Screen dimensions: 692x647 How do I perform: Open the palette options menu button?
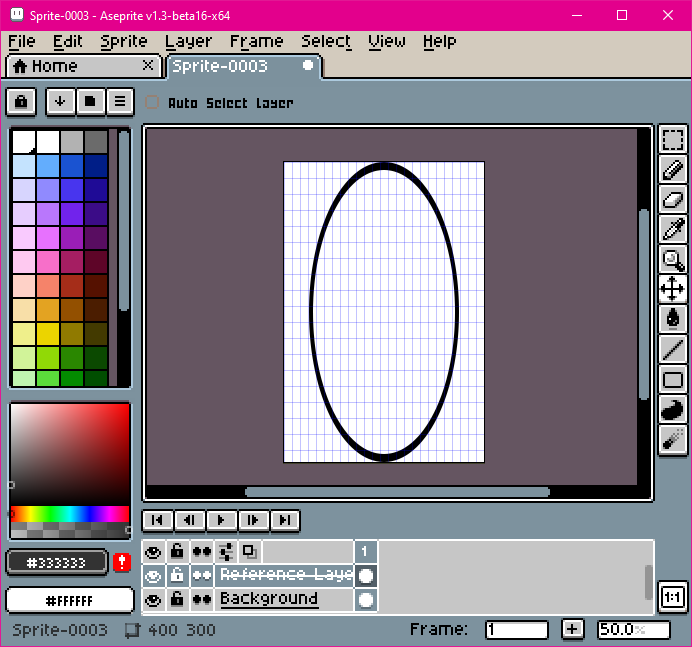tap(120, 102)
